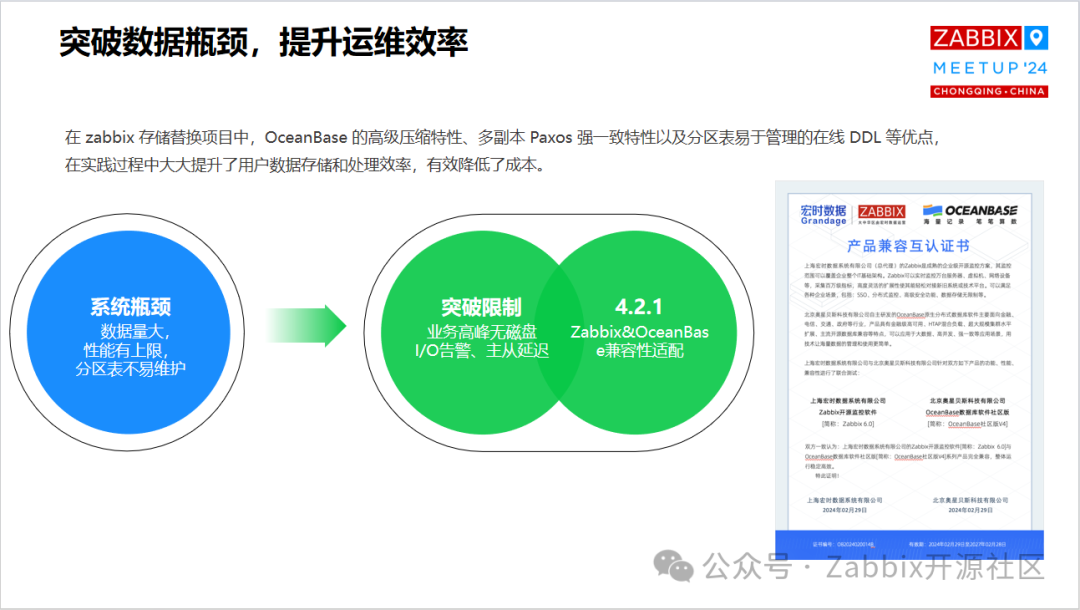
Task: Select the green 突破限制 circle
Action: (x=482, y=330)
